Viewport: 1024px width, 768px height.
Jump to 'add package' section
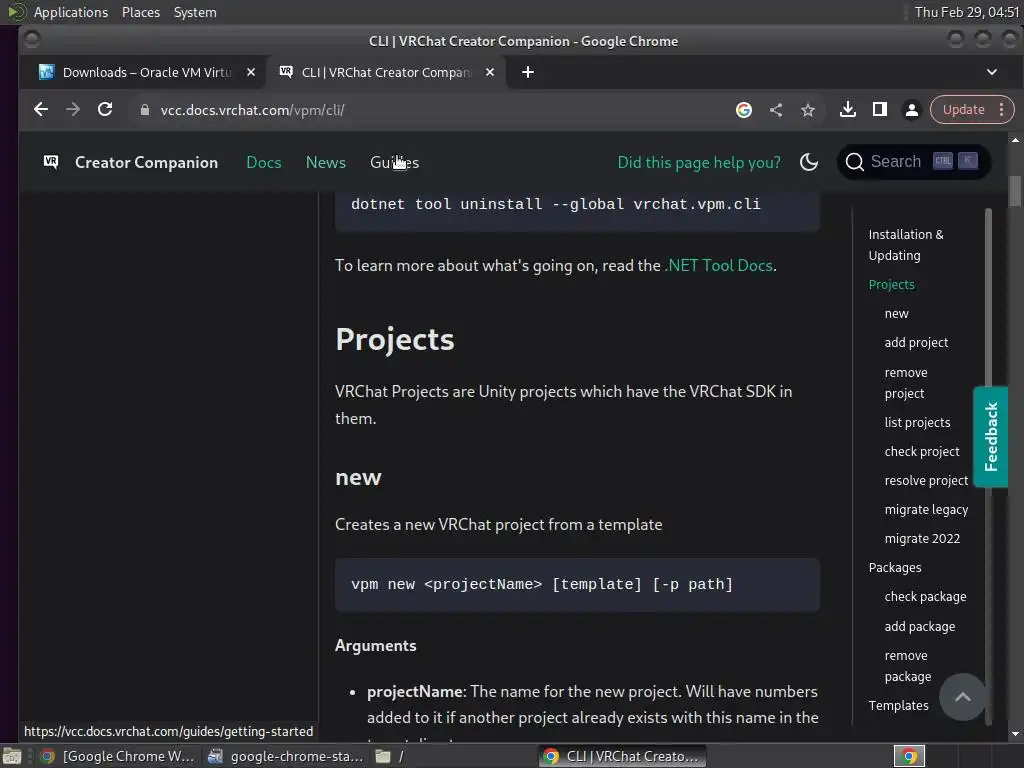[920, 626]
